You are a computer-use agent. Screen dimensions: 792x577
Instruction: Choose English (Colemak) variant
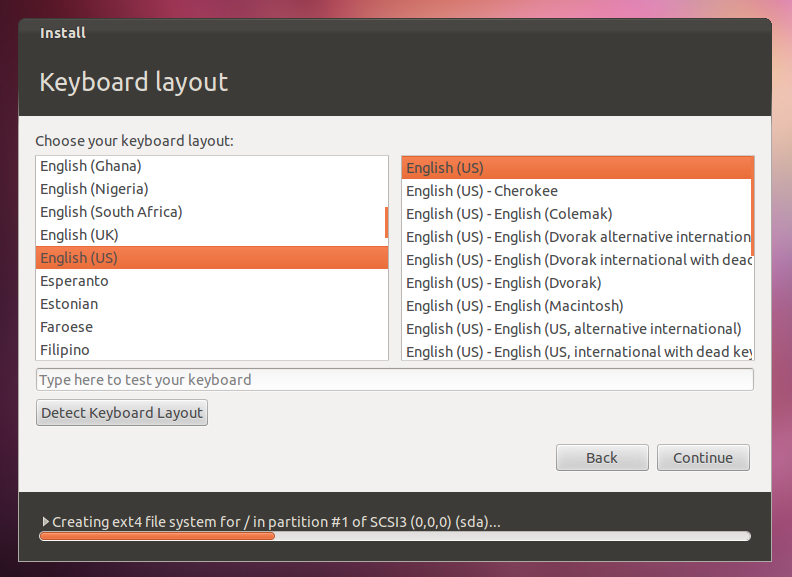576,214
